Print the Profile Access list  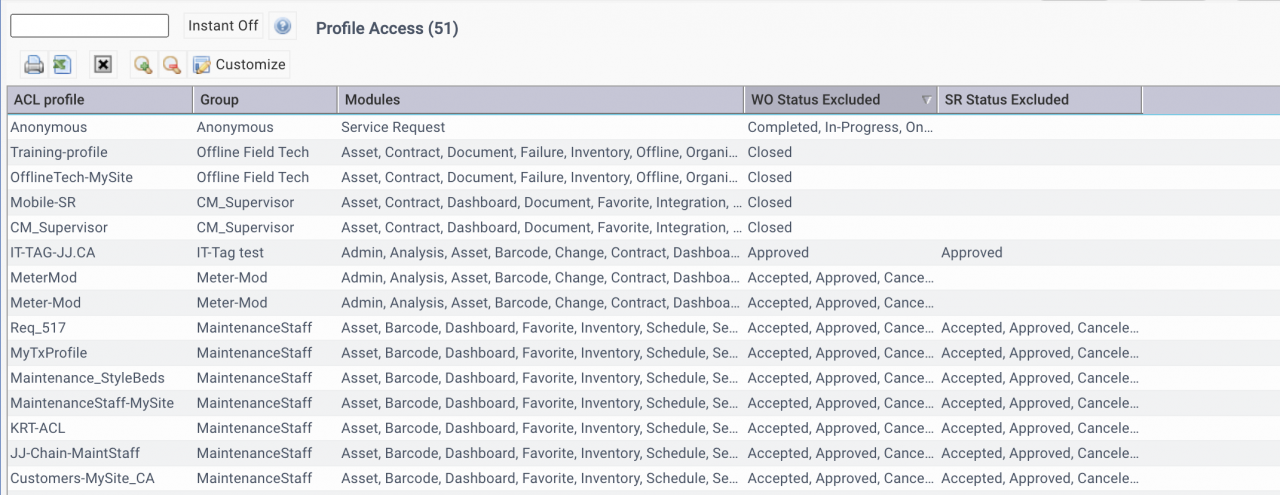[34, 65]
